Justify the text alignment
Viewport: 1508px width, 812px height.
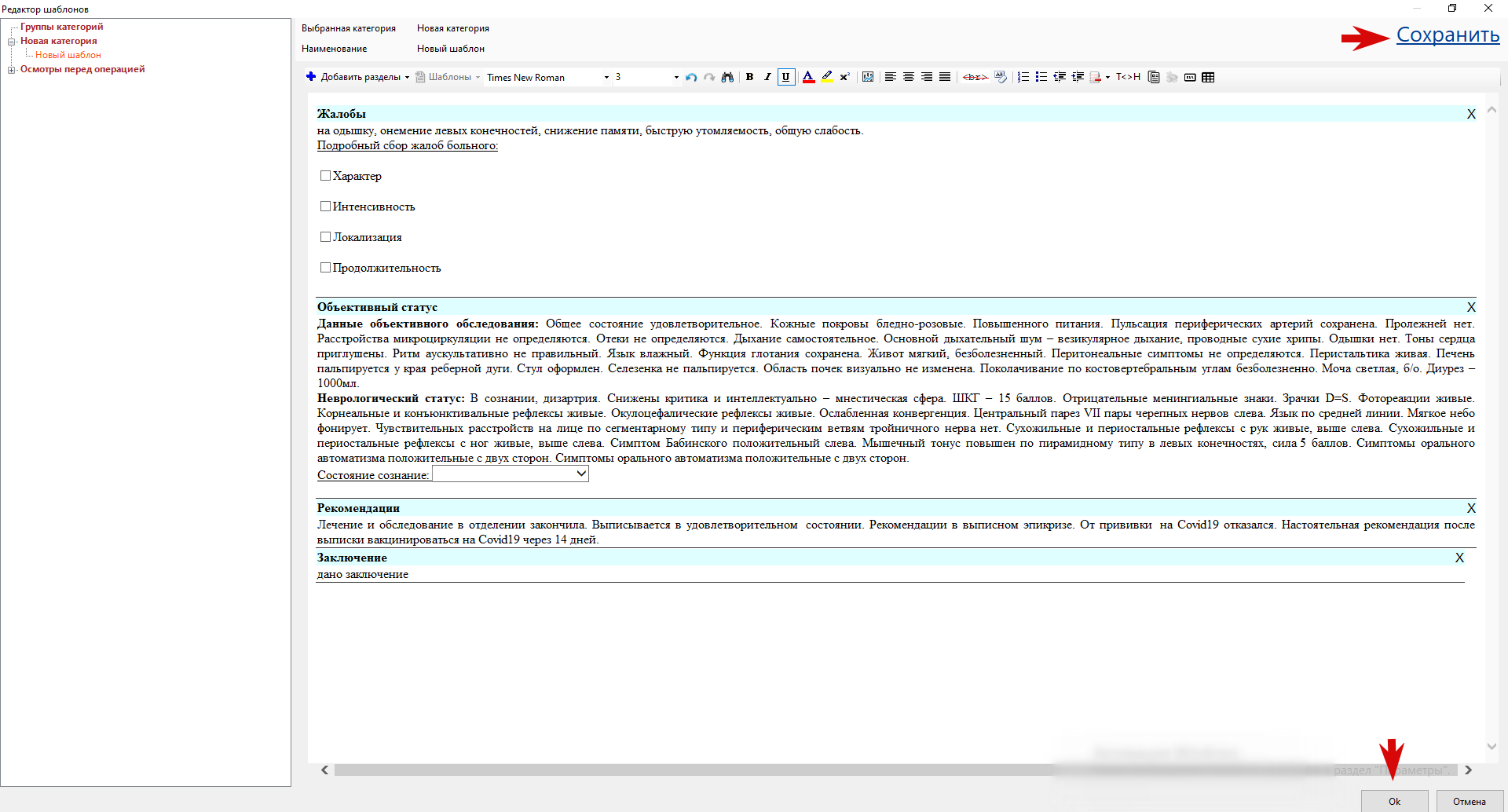(945, 77)
